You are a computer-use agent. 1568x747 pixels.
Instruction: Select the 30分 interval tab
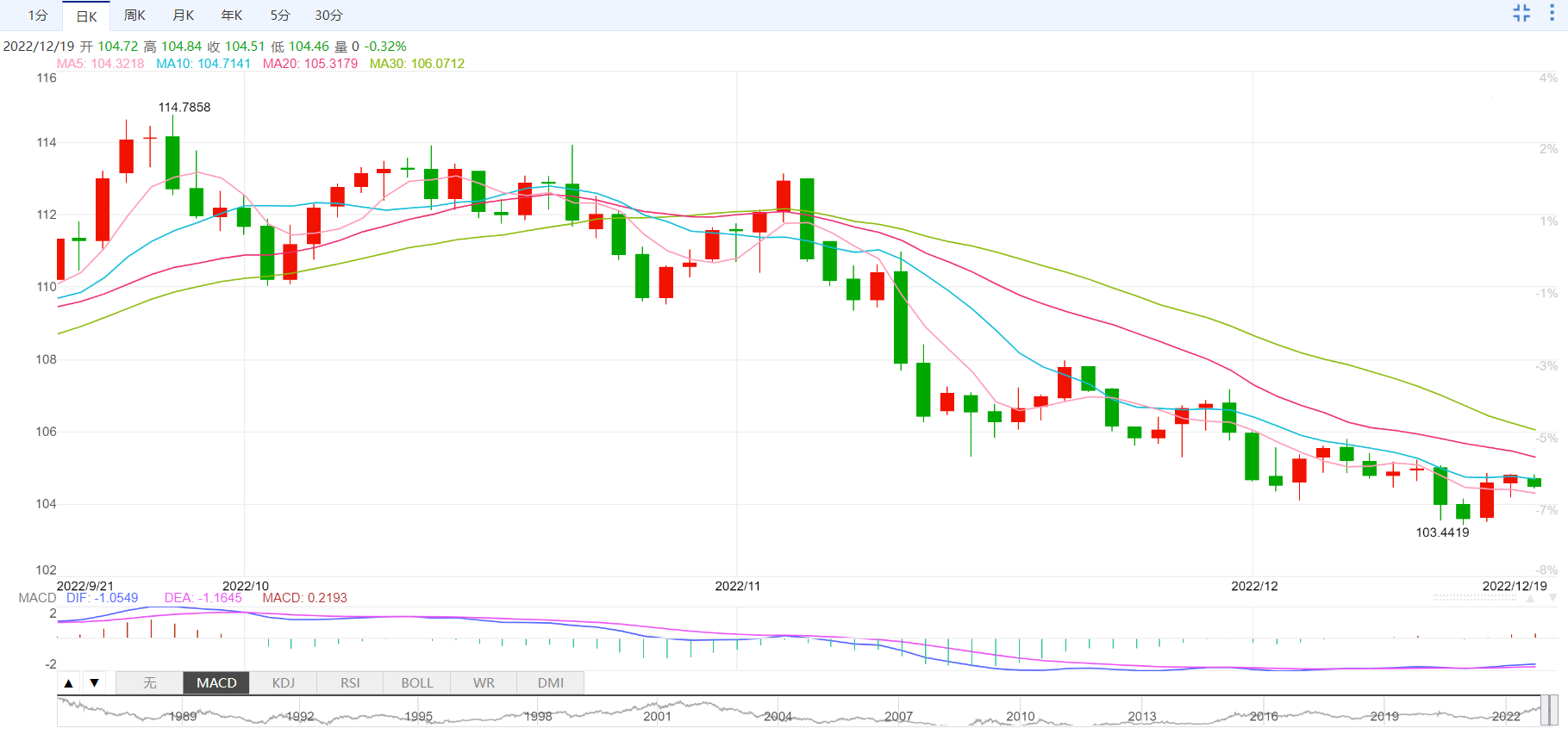(x=328, y=16)
